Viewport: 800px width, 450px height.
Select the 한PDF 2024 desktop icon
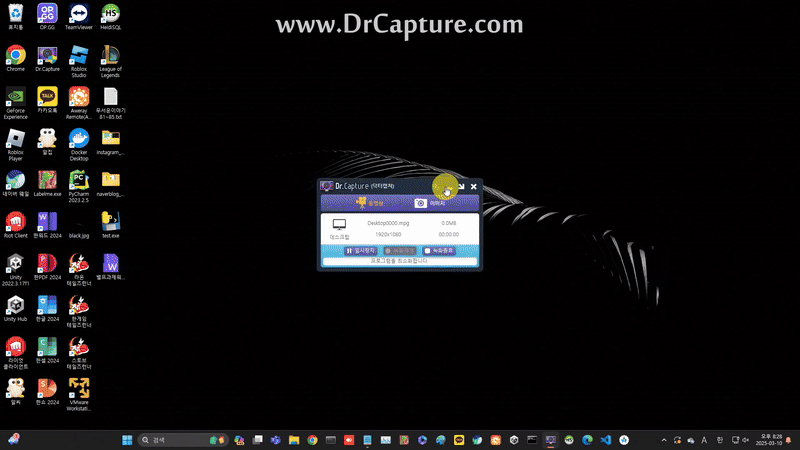[x=47, y=267]
